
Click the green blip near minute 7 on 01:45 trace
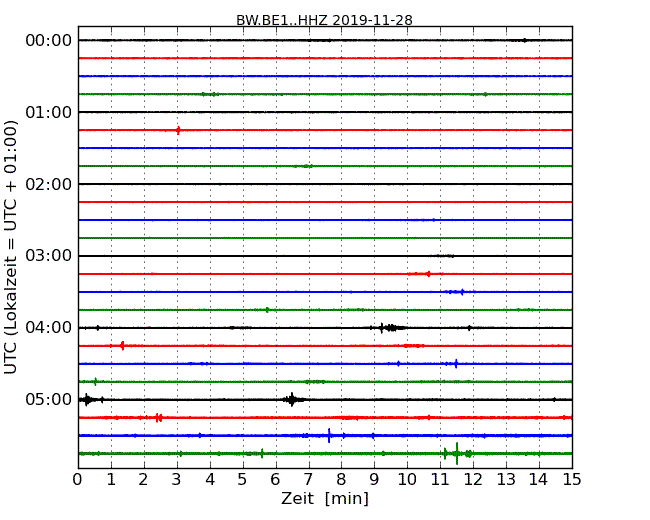(x=305, y=166)
